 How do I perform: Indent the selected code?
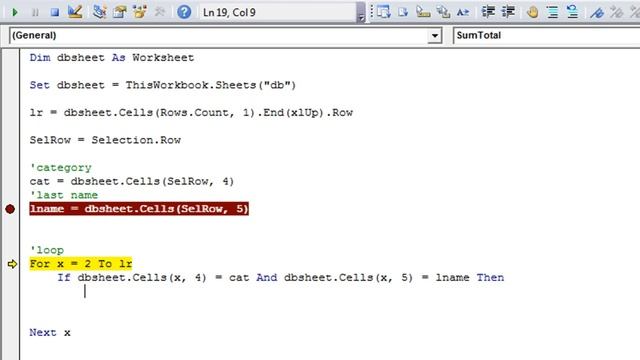point(488,12)
